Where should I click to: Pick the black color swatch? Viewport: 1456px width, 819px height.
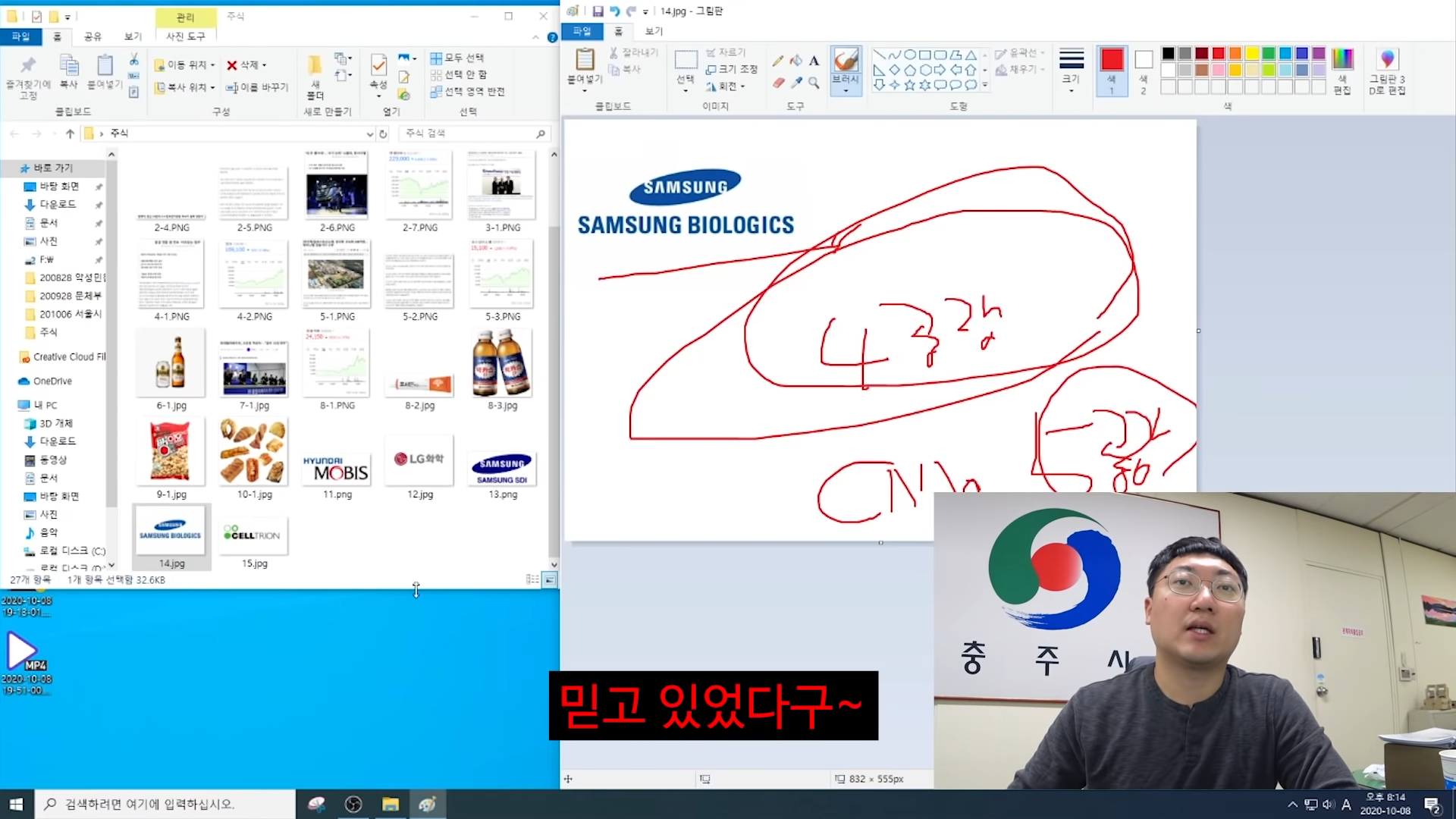(1168, 53)
